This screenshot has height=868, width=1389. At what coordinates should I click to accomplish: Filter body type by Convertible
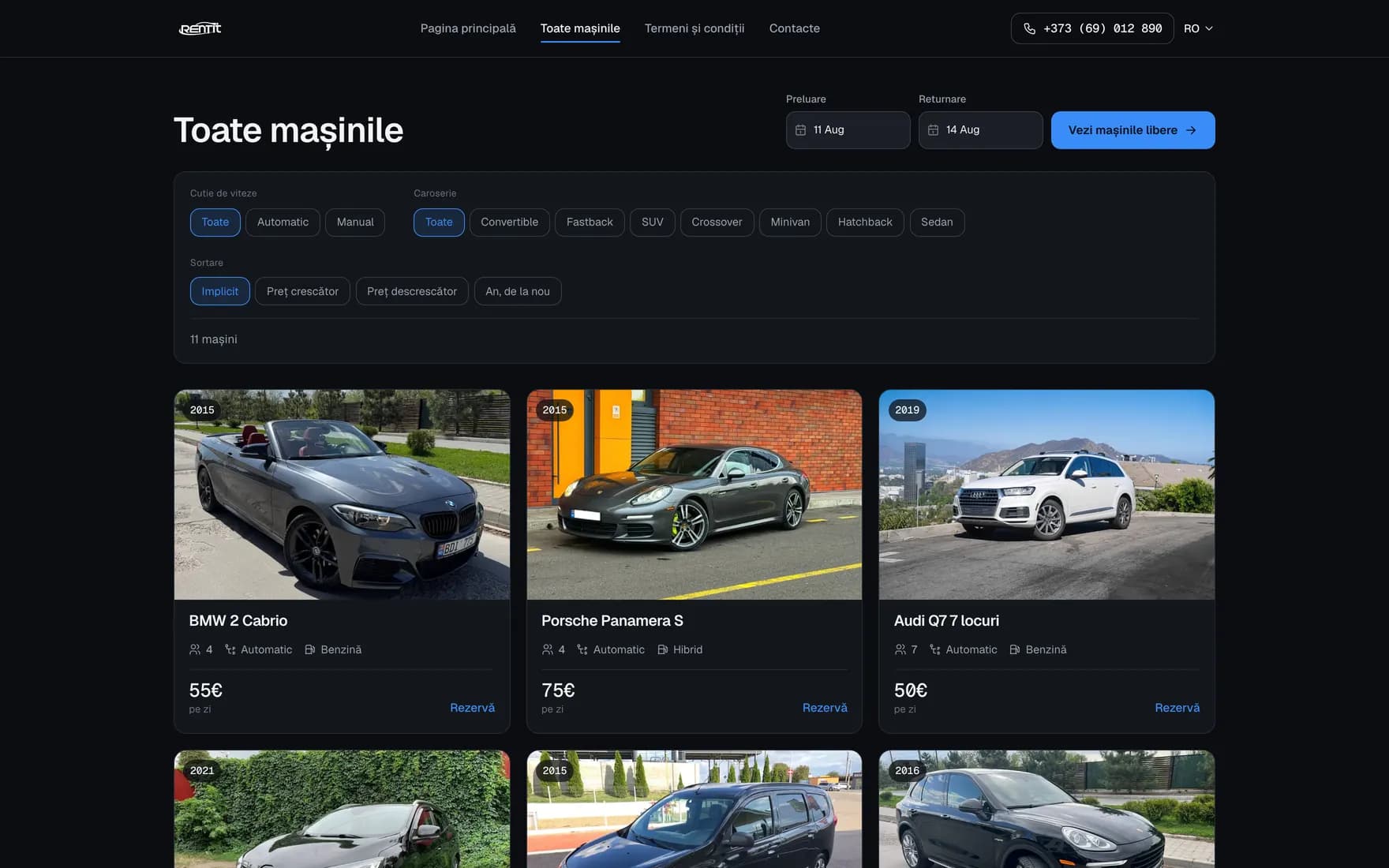coord(510,223)
